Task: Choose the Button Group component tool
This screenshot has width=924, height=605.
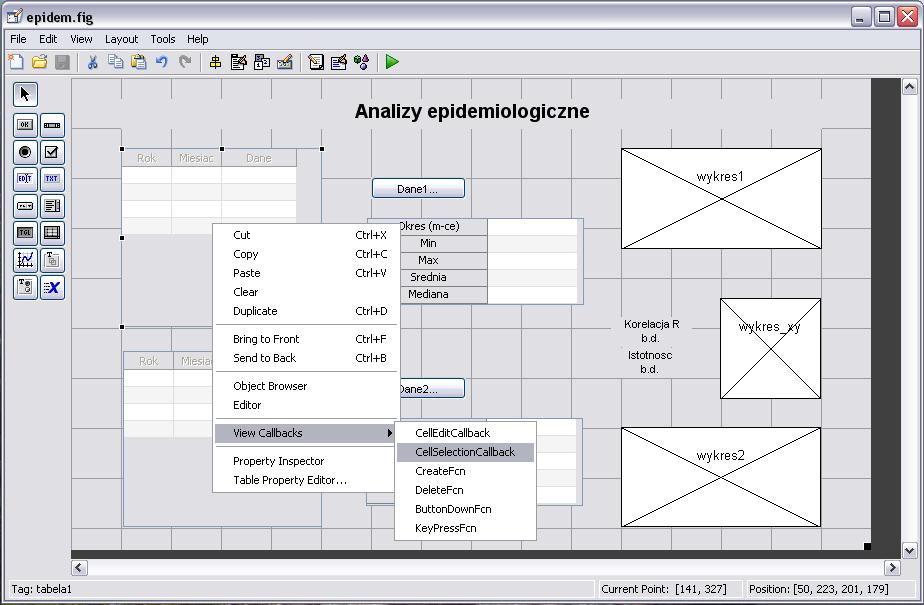Action: 25,287
